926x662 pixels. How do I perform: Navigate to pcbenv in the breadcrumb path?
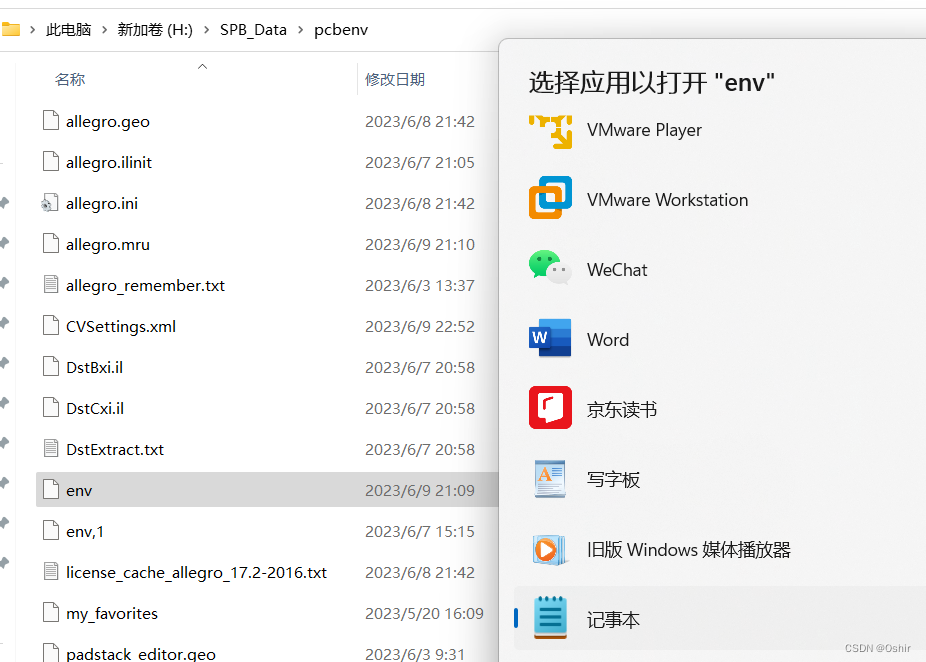pos(341,30)
